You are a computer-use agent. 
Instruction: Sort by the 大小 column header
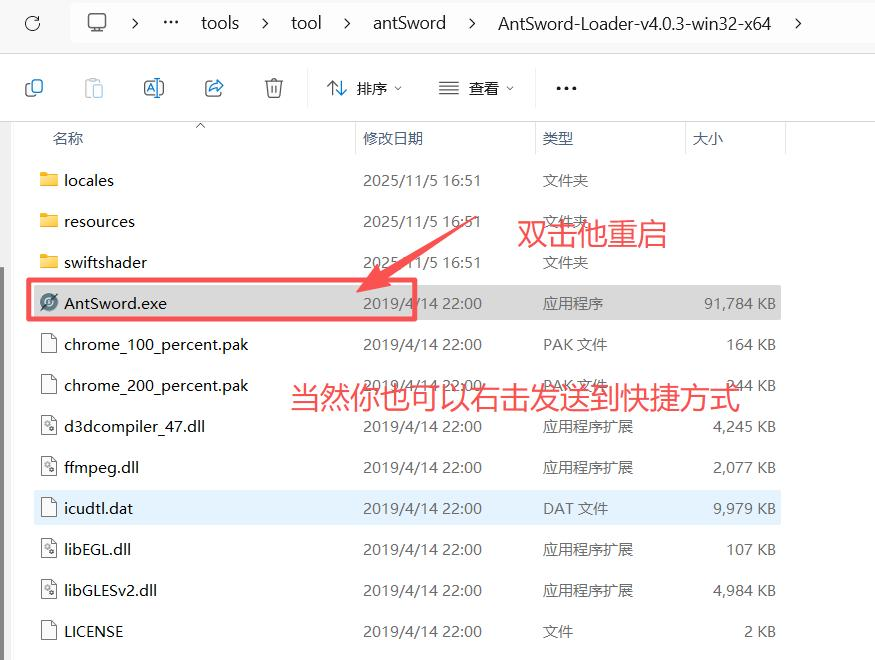pyautogui.click(x=707, y=138)
